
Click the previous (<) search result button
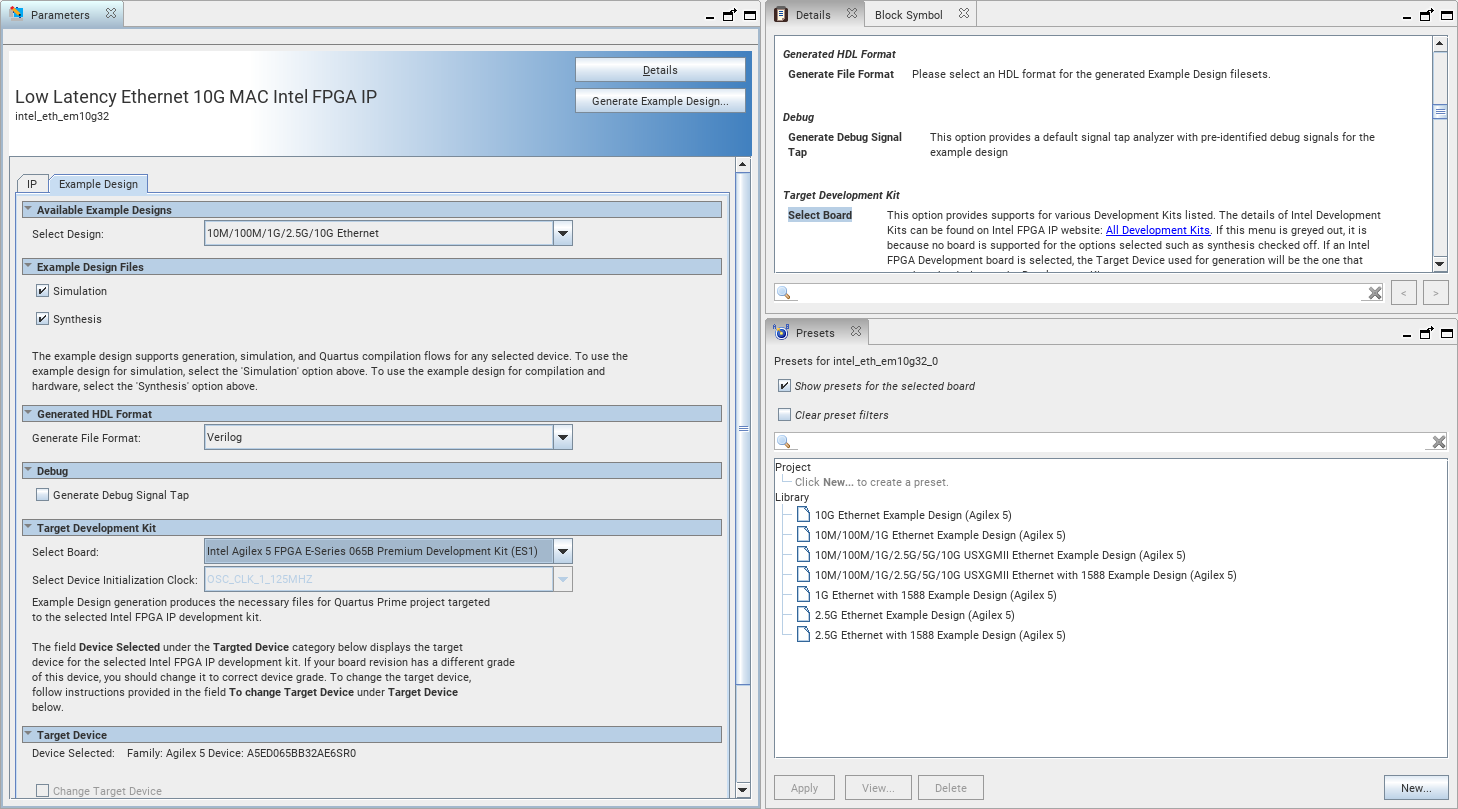[1404, 293]
